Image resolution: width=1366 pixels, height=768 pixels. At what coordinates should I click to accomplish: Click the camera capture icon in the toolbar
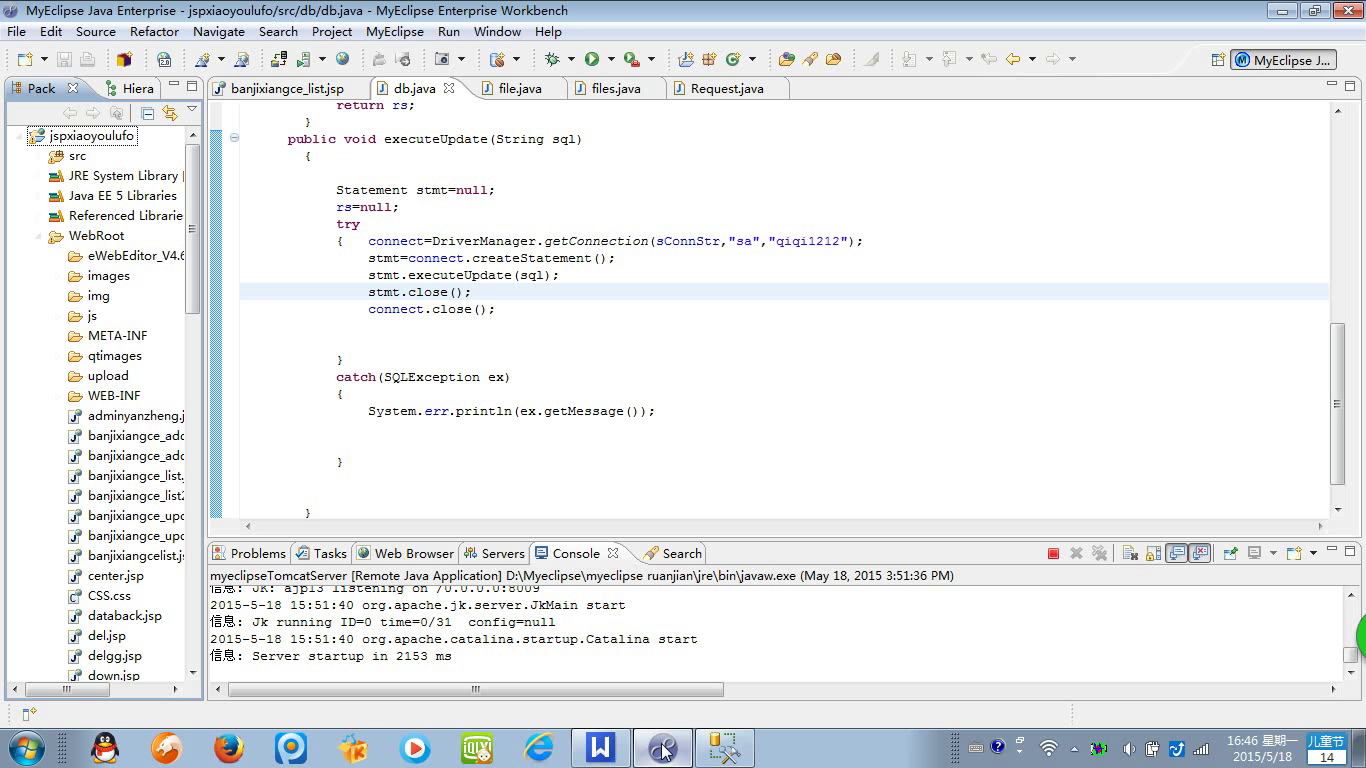[x=442, y=59]
